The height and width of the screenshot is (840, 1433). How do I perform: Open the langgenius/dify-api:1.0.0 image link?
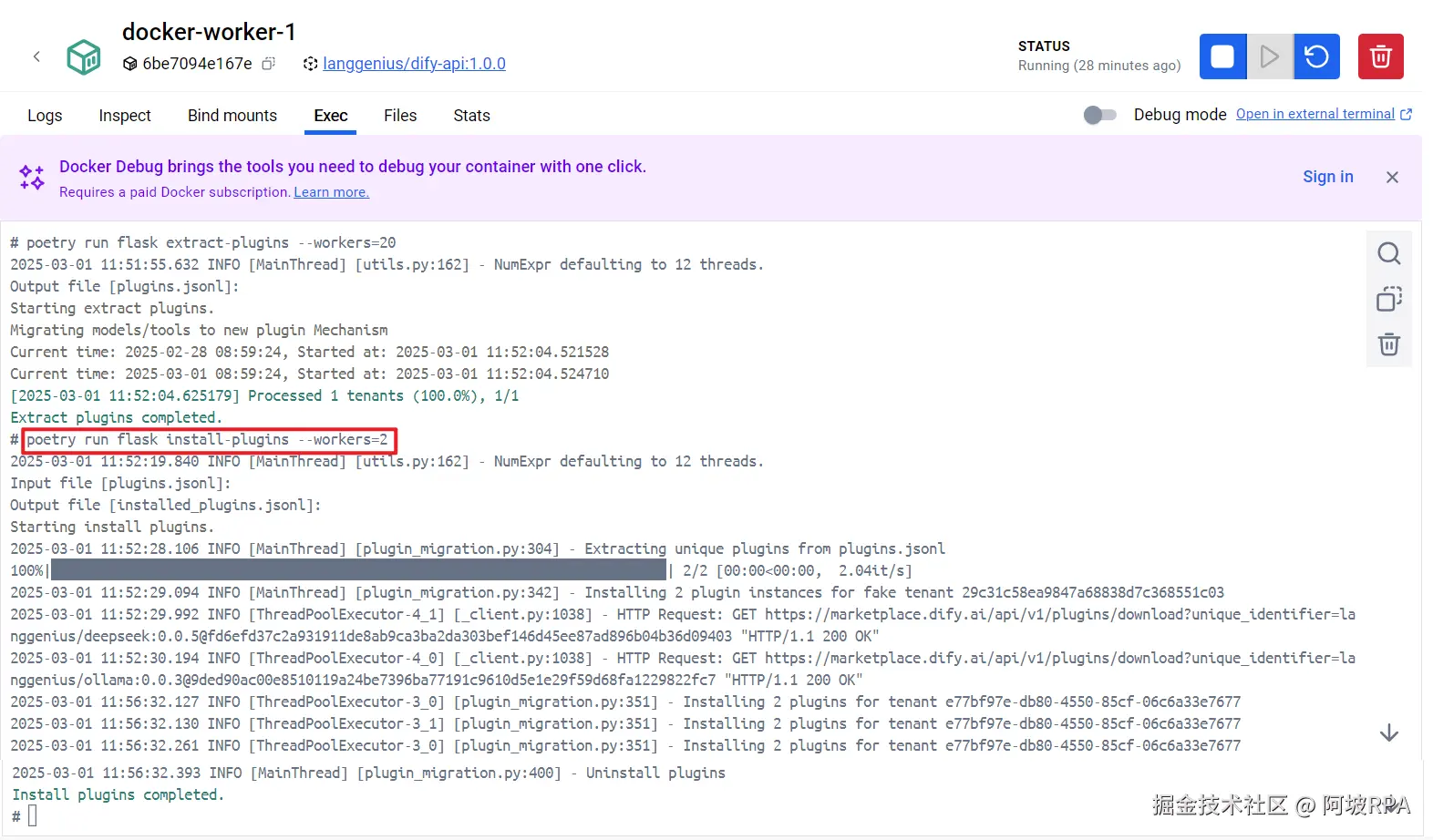[414, 64]
